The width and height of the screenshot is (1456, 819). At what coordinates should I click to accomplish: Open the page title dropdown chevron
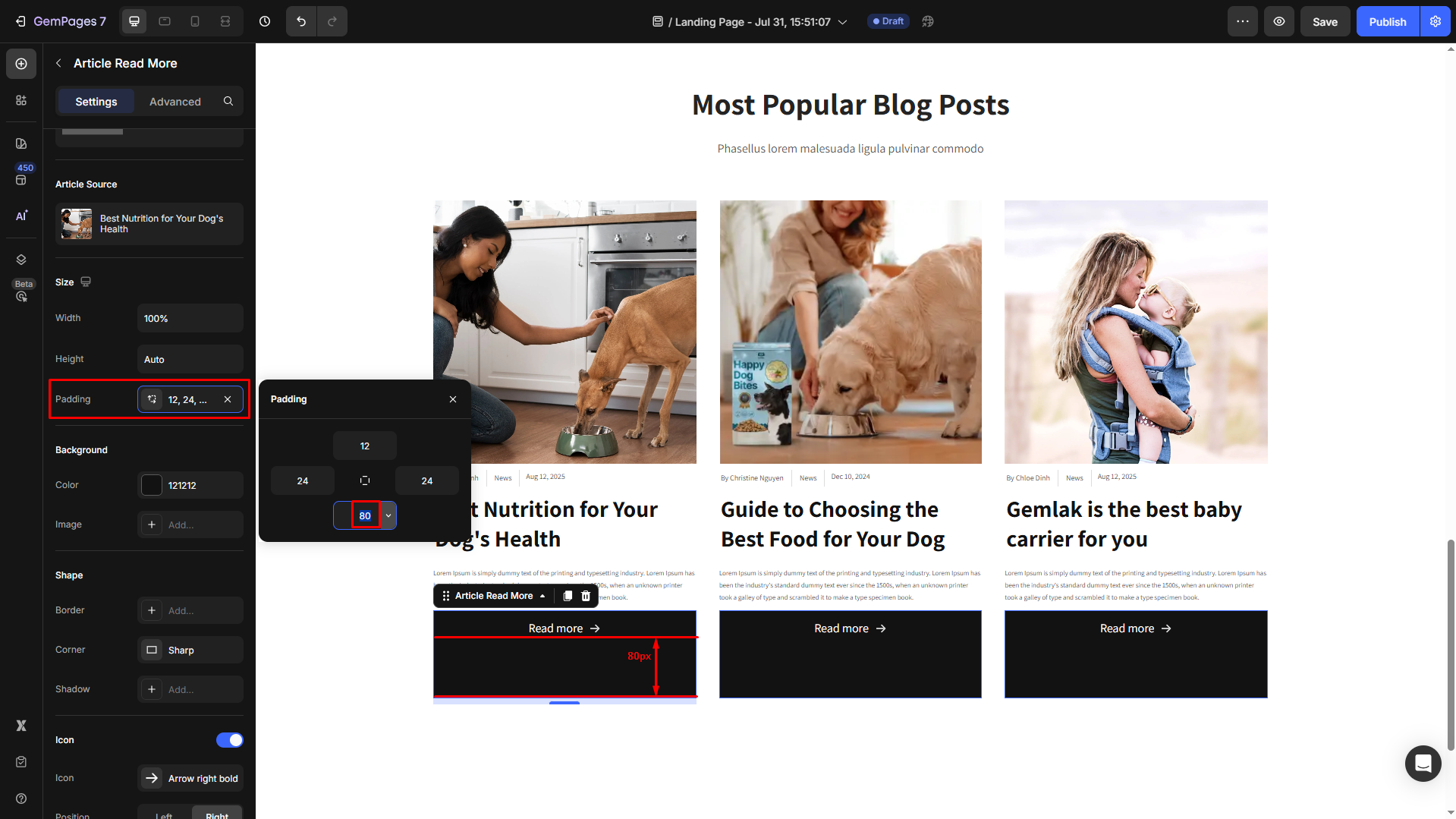pyautogui.click(x=842, y=22)
